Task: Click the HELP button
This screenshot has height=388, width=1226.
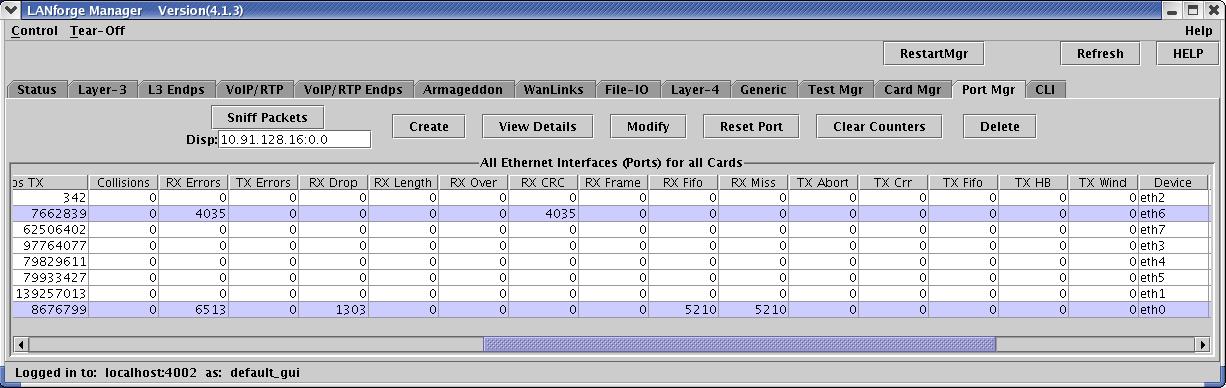Action: [1187, 54]
